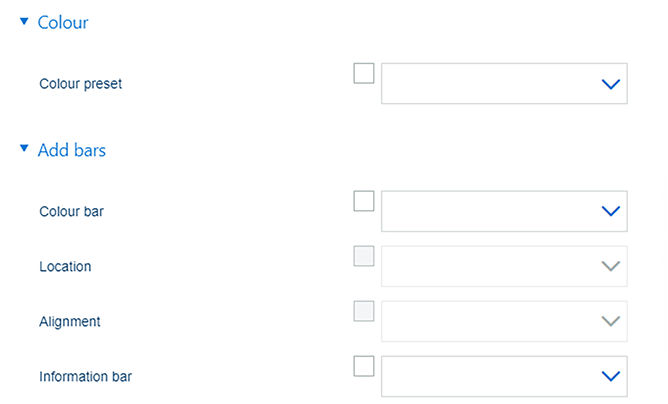
Task: Click the disabled Location combo box field
Action: [x=490, y=266]
